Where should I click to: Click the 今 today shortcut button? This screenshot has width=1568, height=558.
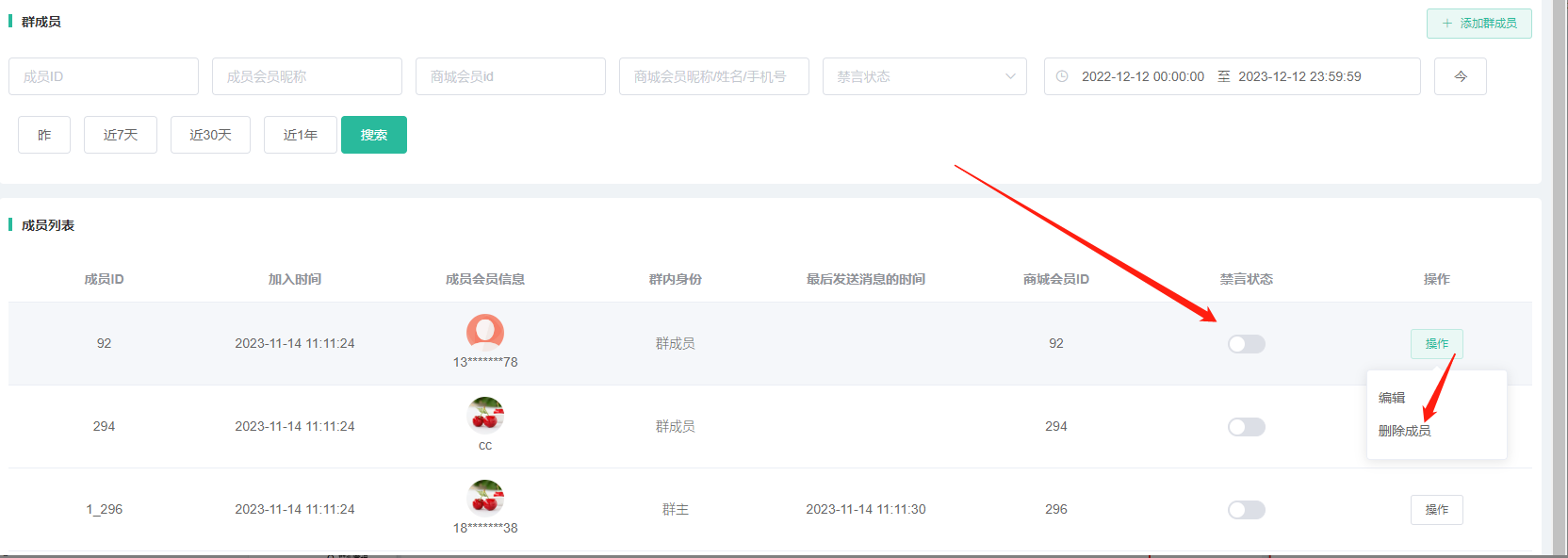coord(1460,76)
